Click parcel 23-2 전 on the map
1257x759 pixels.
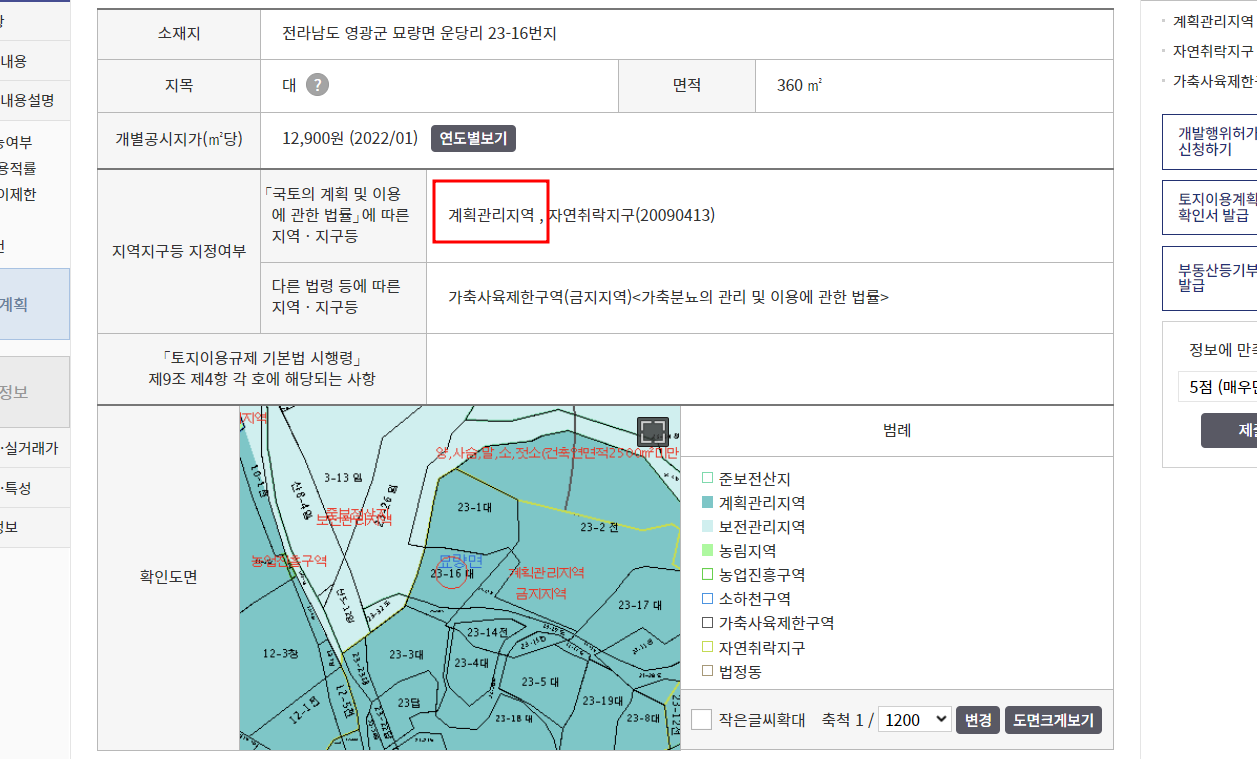(600, 526)
